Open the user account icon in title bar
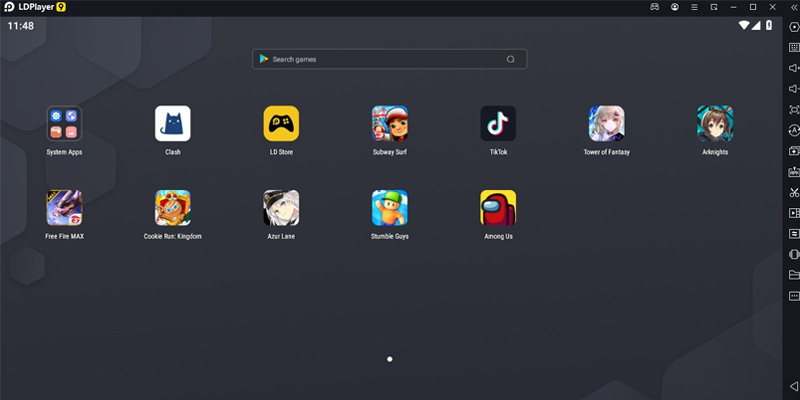 pos(675,7)
